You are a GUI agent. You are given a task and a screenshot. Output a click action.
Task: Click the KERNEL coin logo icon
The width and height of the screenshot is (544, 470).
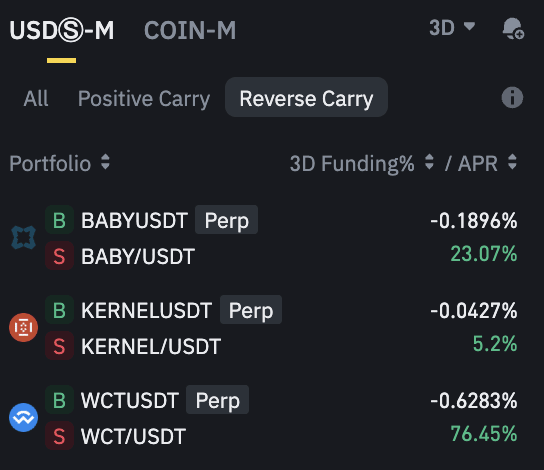click(23, 327)
